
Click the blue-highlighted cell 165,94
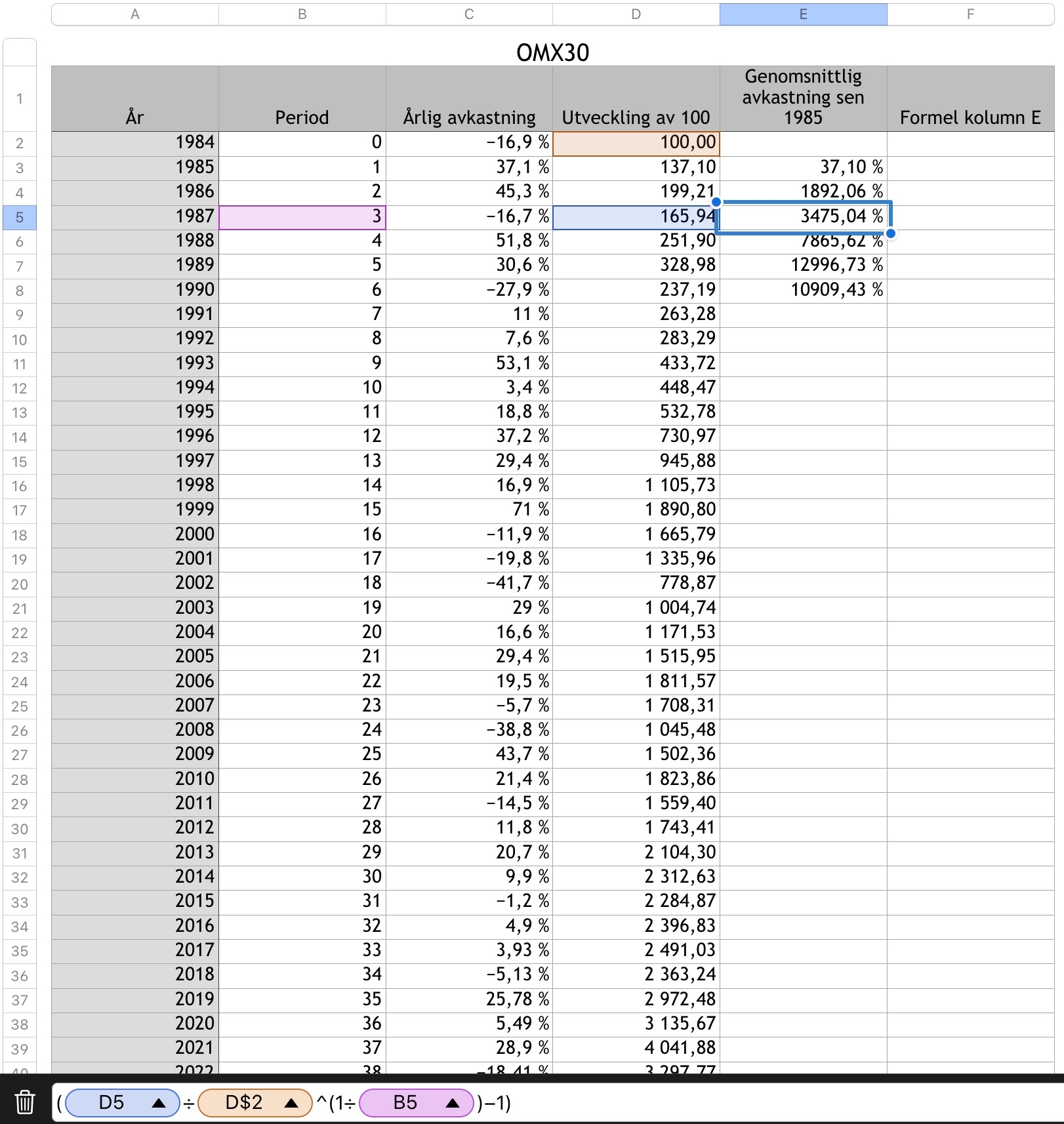636,217
